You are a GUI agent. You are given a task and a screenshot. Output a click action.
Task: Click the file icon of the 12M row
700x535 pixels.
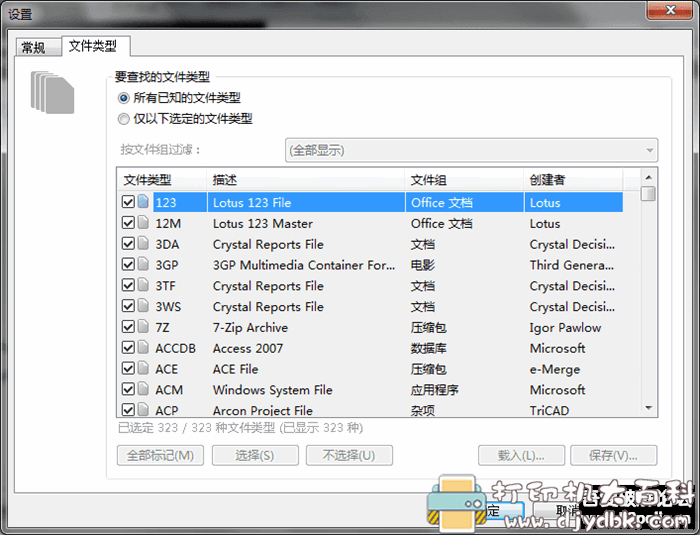143,222
